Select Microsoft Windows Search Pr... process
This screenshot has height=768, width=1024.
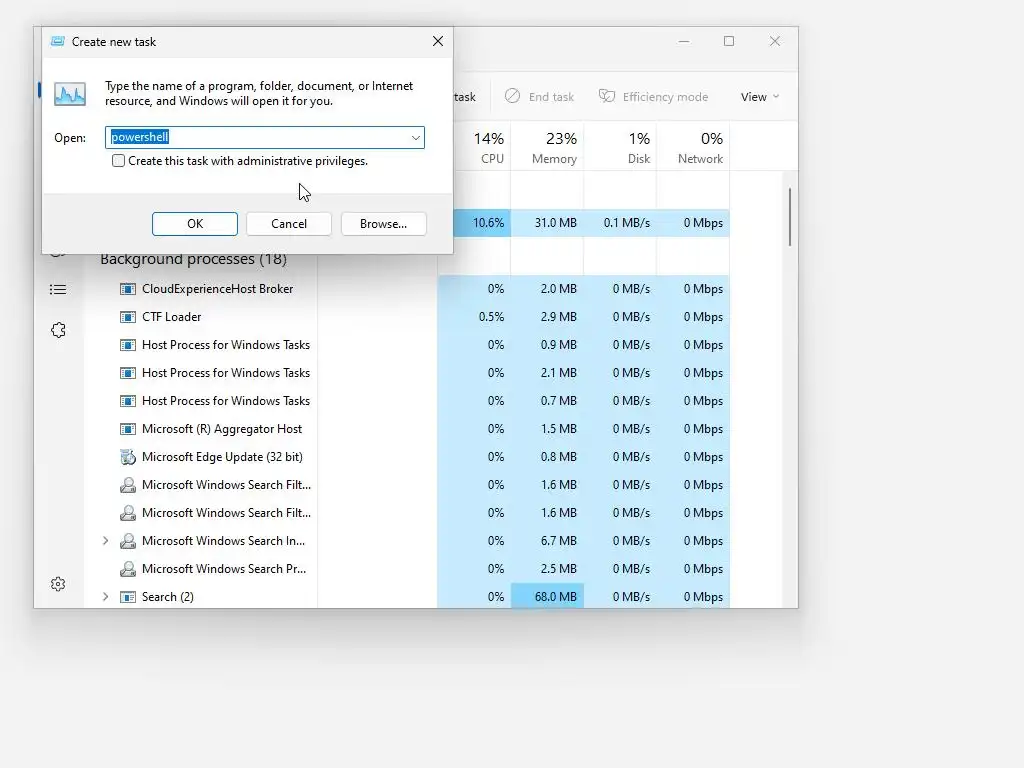224,569
